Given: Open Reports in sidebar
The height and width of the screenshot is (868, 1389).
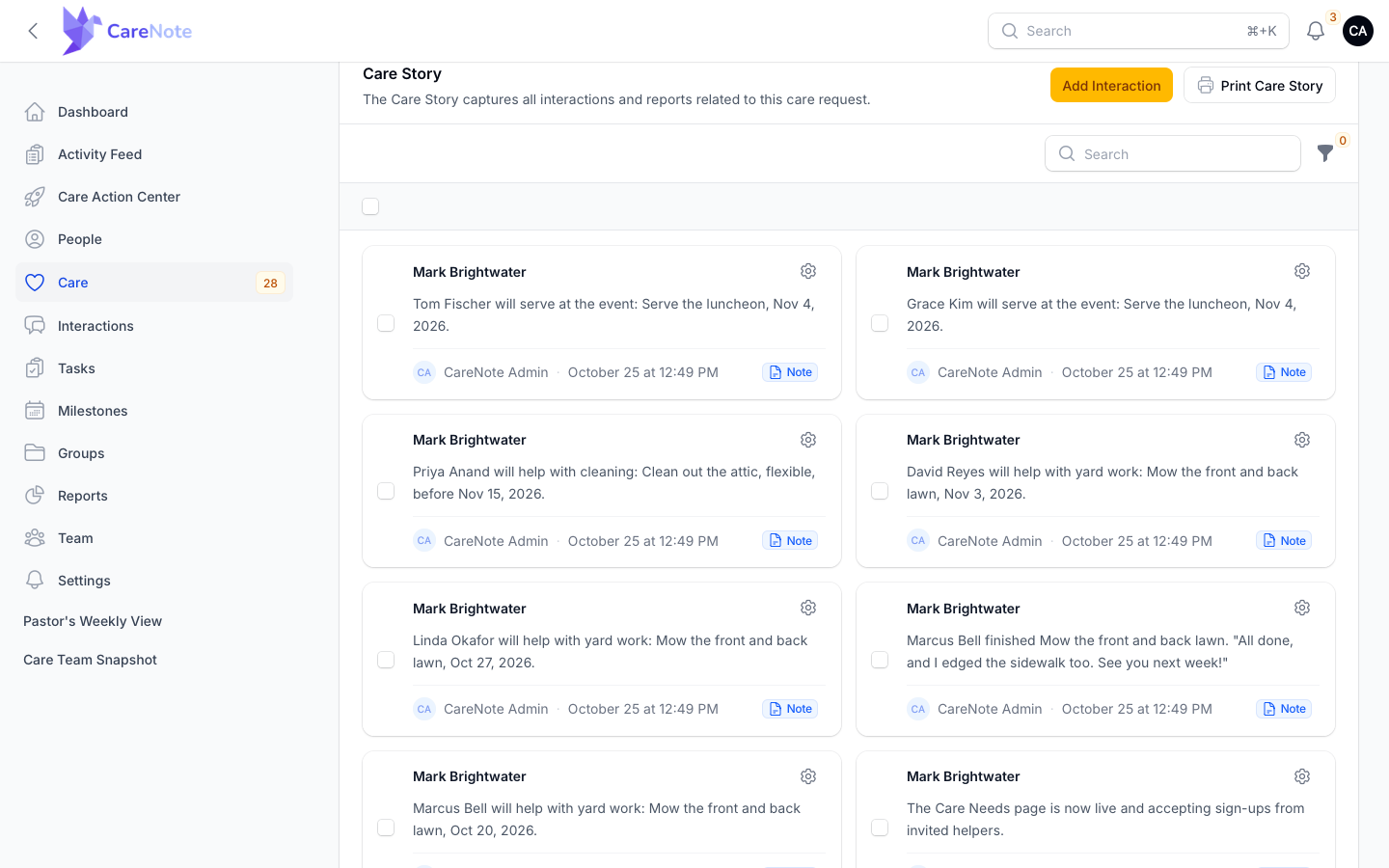Looking at the screenshot, I should tap(154, 496).
